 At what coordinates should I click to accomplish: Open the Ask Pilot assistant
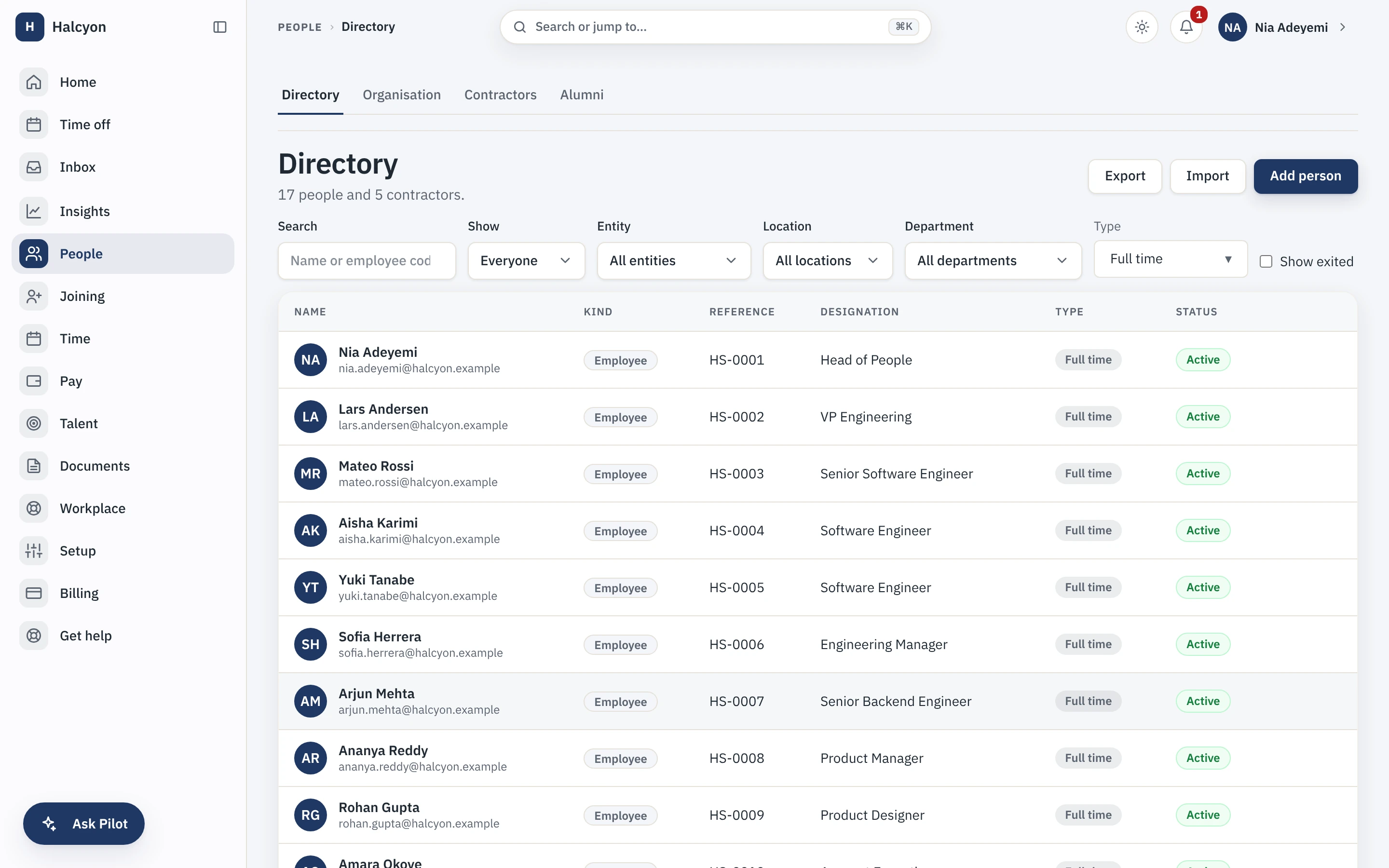(84, 823)
